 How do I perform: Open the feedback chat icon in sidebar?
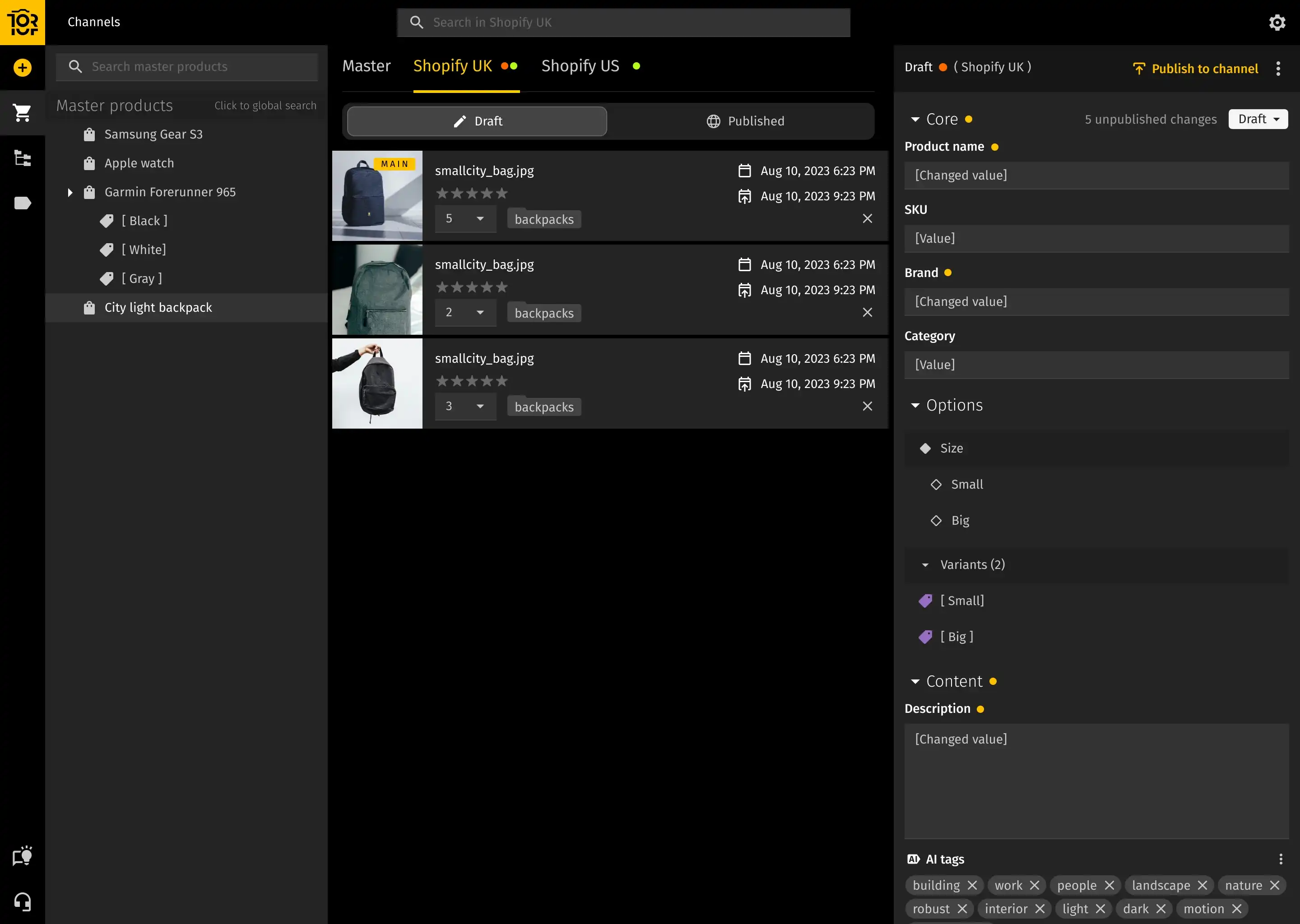pos(22,856)
